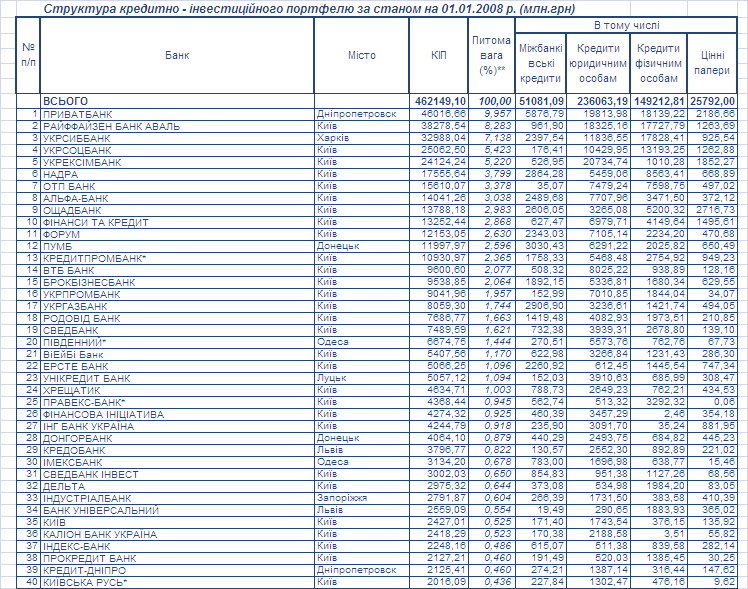748x589 pixels.
Task: Select the УНІКРЕДИТ БАНК cell
Action: click(x=177, y=378)
